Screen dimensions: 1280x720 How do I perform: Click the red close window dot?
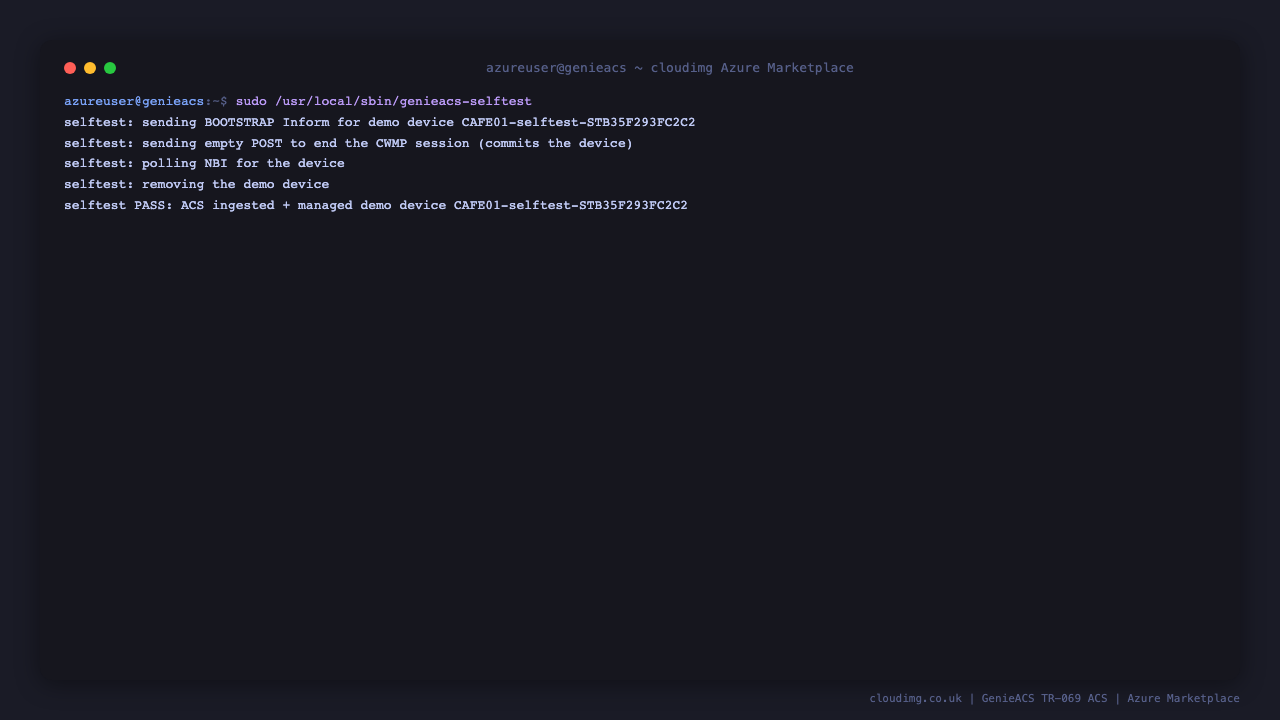point(70,68)
